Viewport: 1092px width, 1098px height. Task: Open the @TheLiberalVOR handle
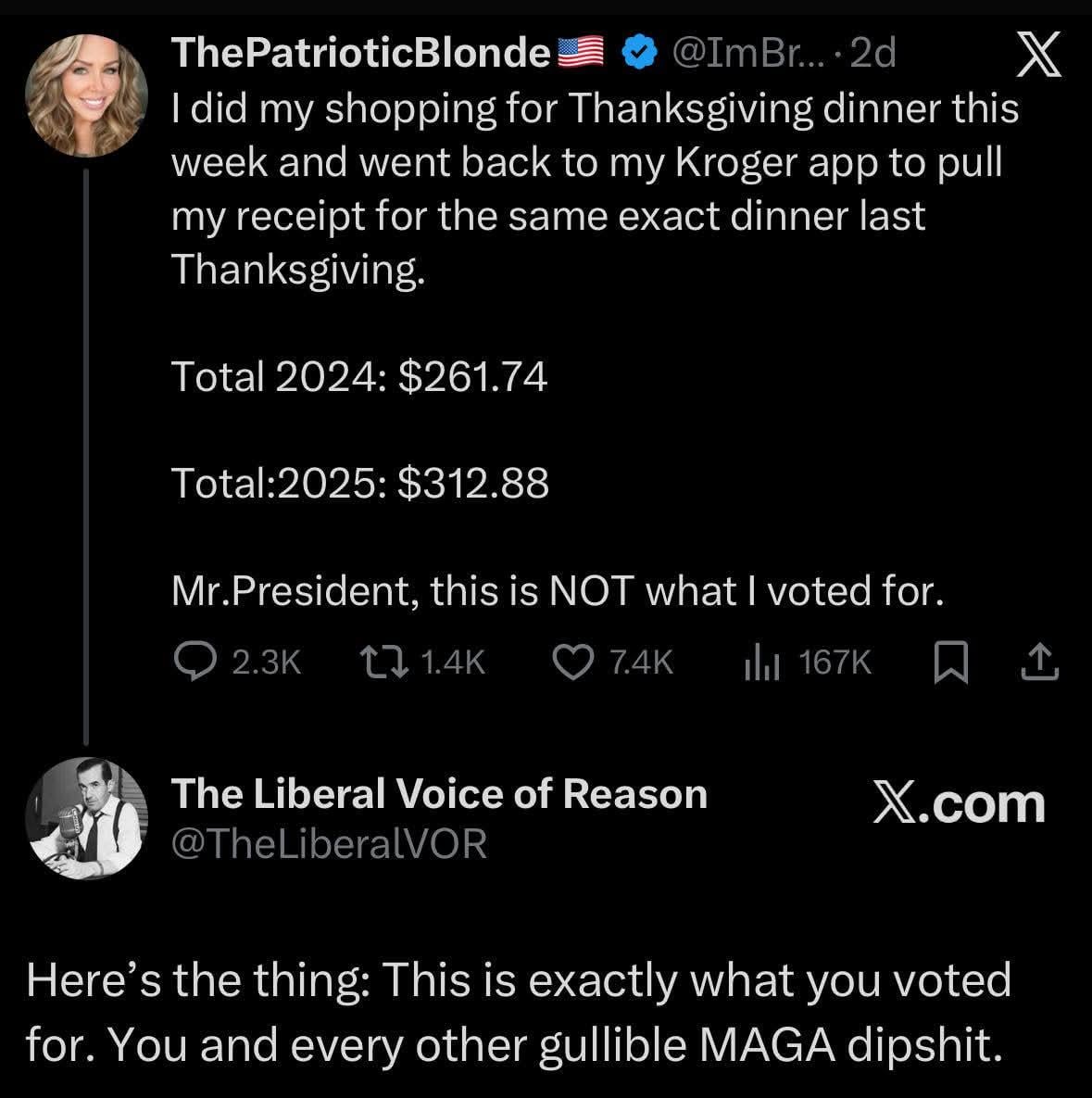click(329, 843)
